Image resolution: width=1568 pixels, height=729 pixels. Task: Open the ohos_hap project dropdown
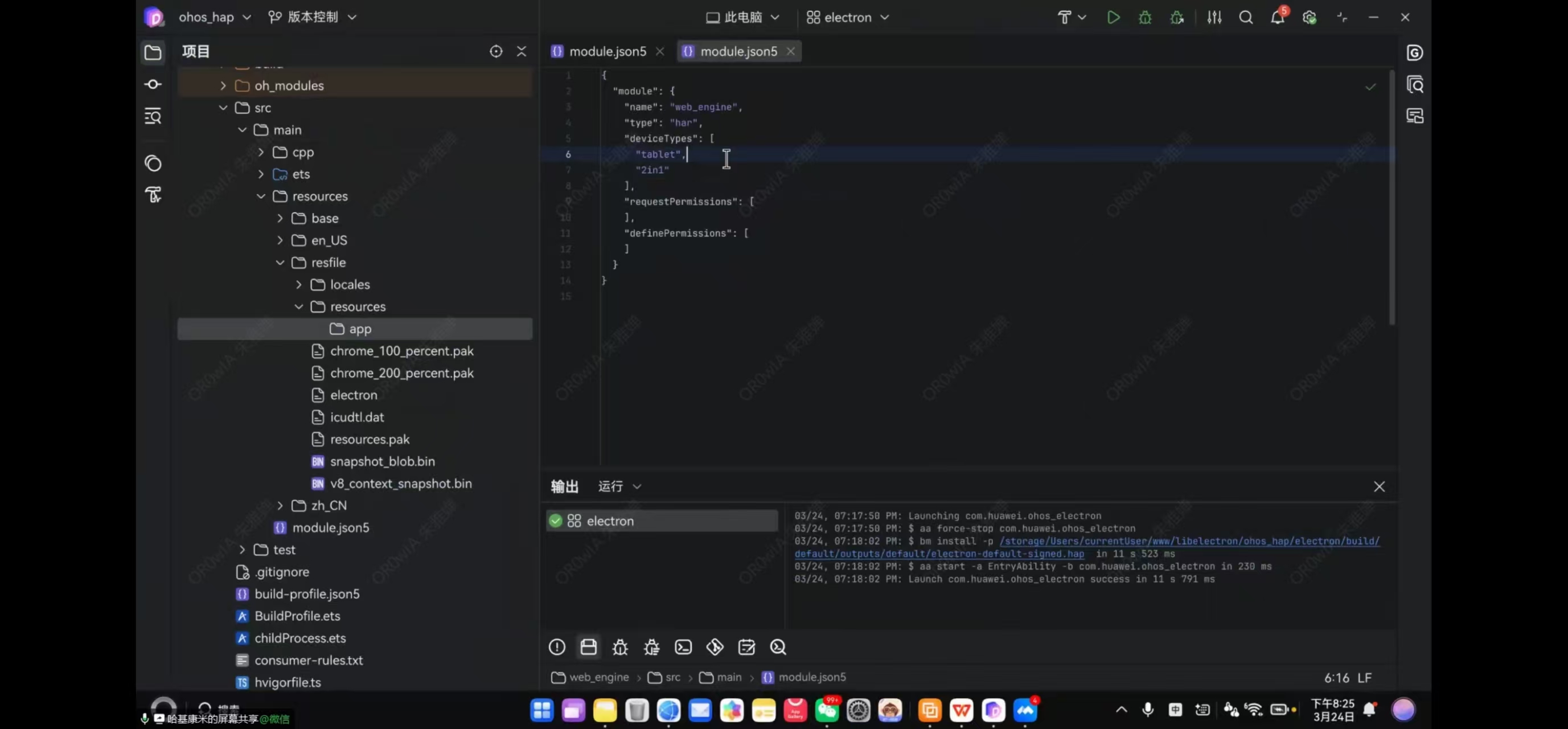[x=214, y=17]
